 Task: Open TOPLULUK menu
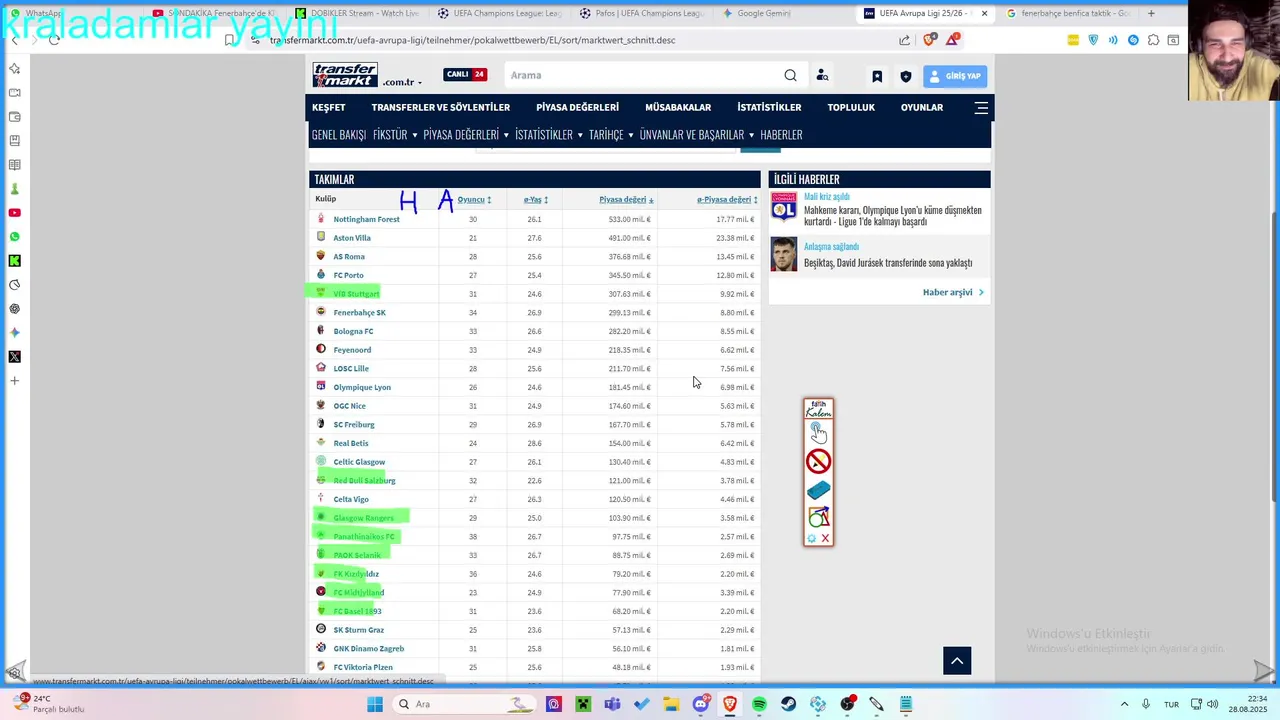click(851, 107)
